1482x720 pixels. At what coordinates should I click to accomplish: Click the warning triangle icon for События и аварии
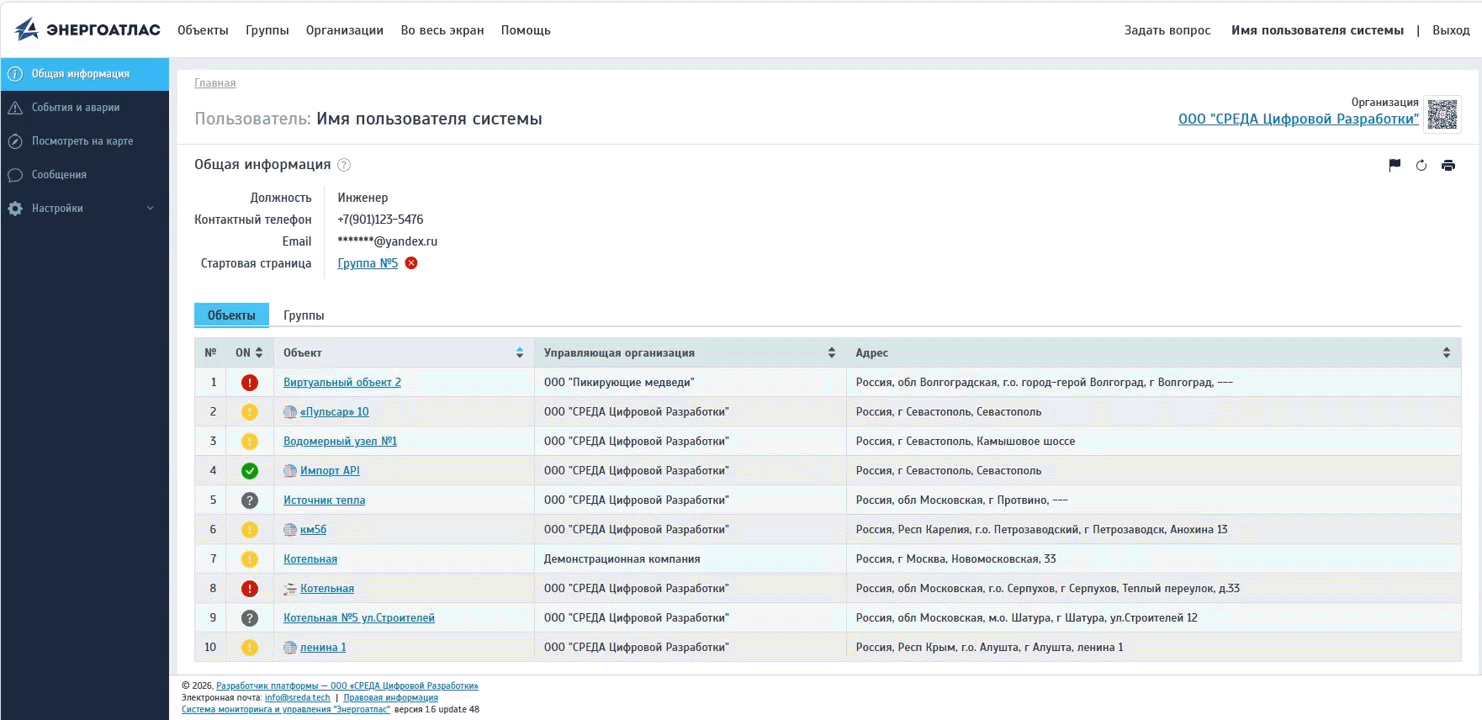(15, 107)
